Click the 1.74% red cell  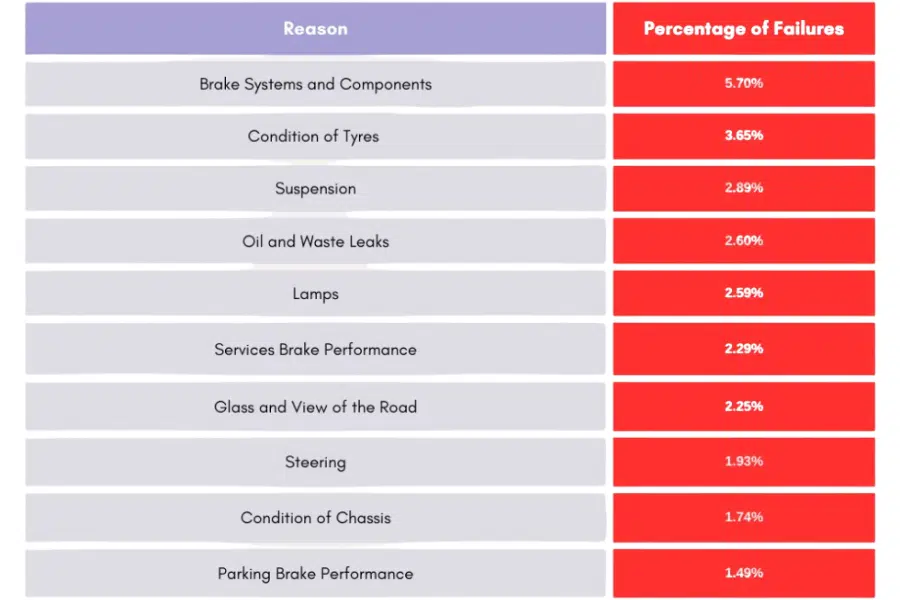[743, 517]
